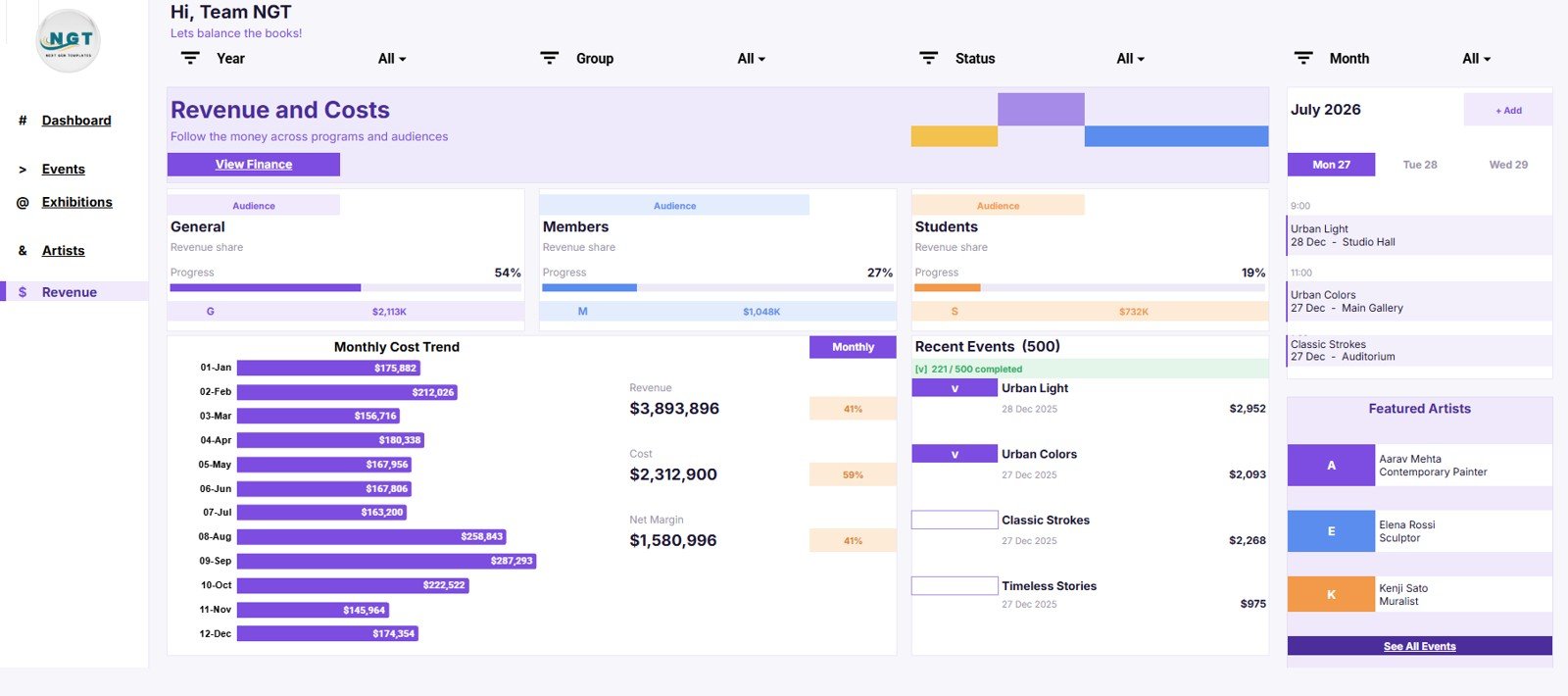Open Urban Colors 11:00 calendar entry
This screenshot has width=1568, height=696.
point(1419,301)
